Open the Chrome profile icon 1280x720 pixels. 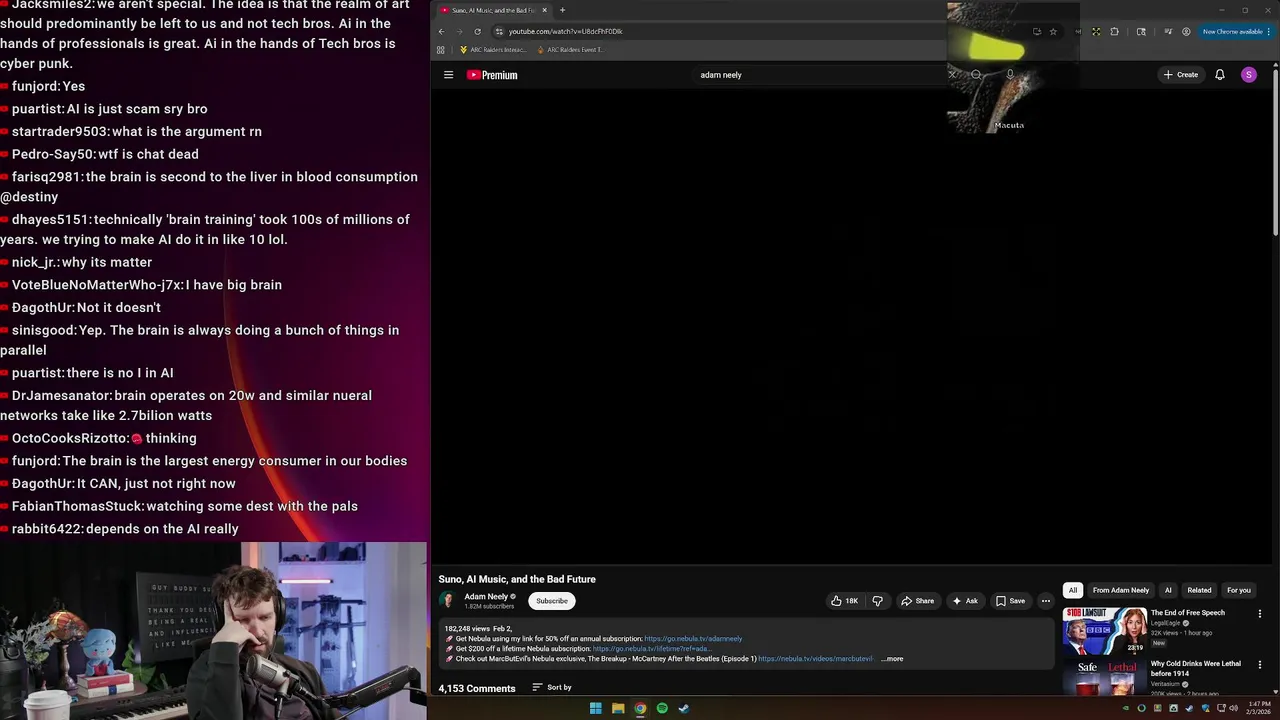pyautogui.click(x=1186, y=31)
